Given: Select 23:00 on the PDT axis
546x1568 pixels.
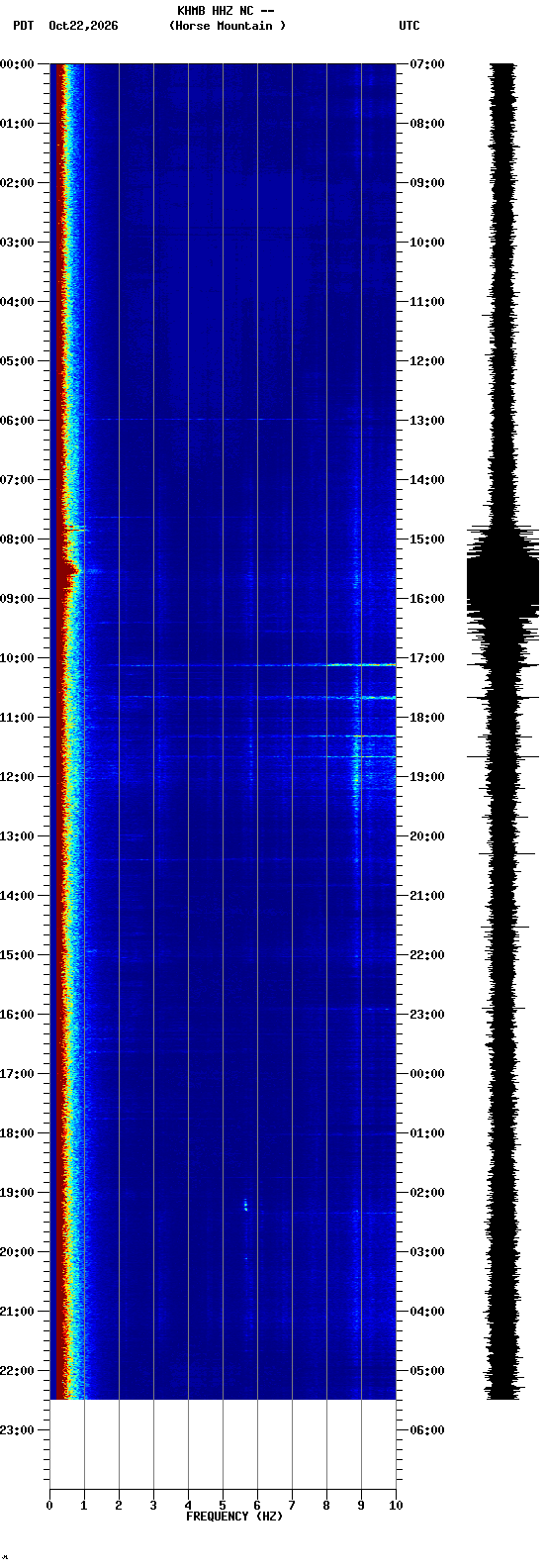Looking at the screenshot, I should (17, 1430).
